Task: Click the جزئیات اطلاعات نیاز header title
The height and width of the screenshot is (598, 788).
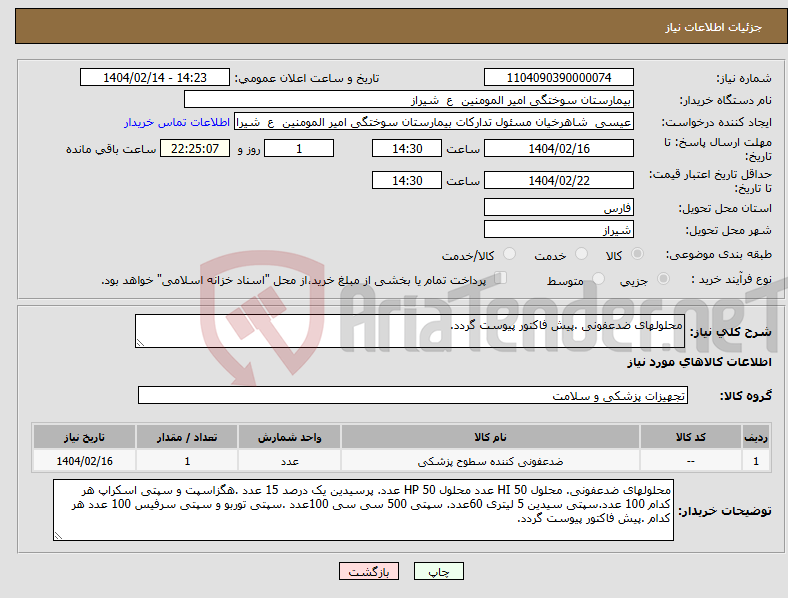Action: (x=714, y=27)
